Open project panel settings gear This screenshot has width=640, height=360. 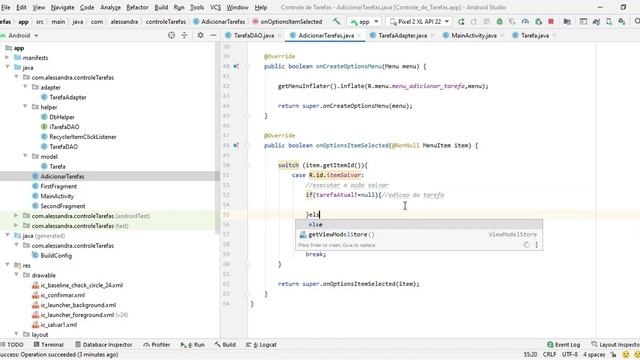[x=200, y=36]
